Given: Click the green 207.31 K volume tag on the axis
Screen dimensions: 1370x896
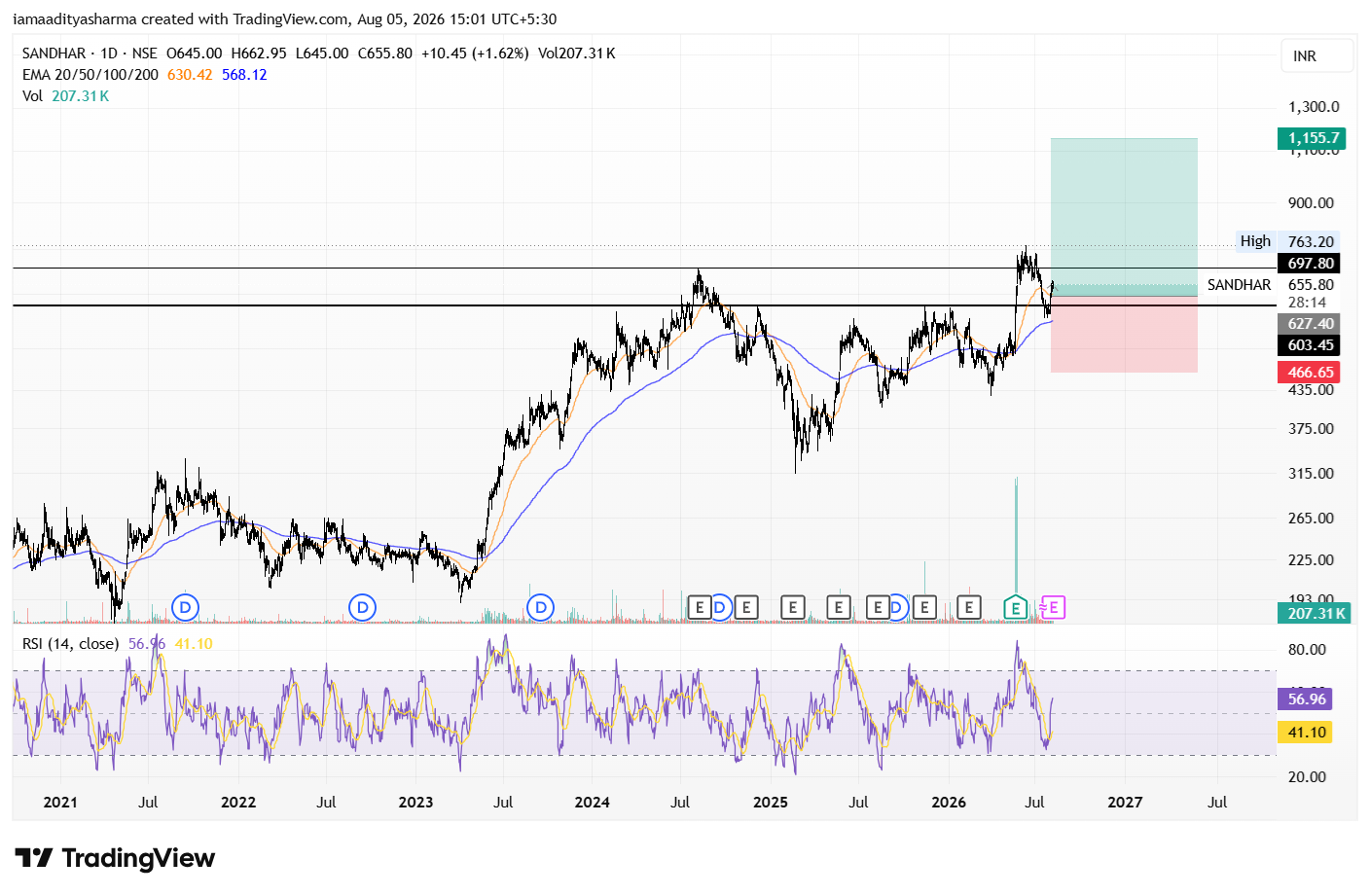Looking at the screenshot, I should pyautogui.click(x=1313, y=614).
